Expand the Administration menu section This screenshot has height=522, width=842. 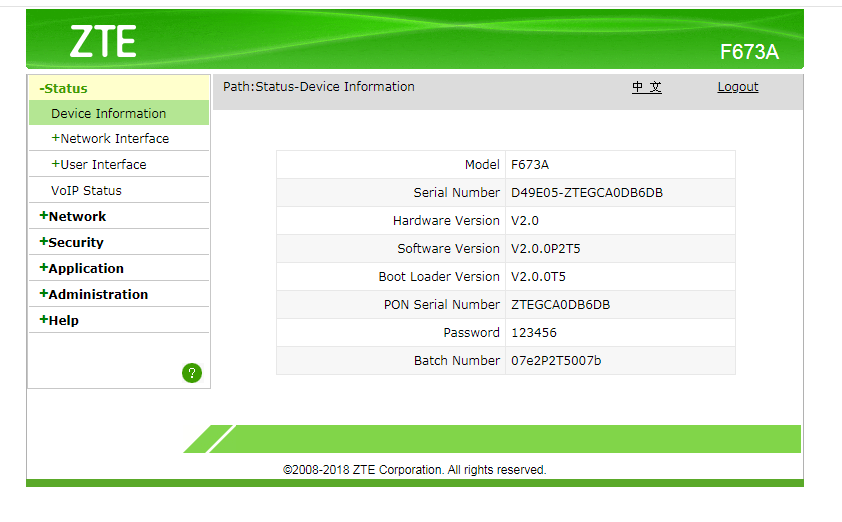coord(93,294)
